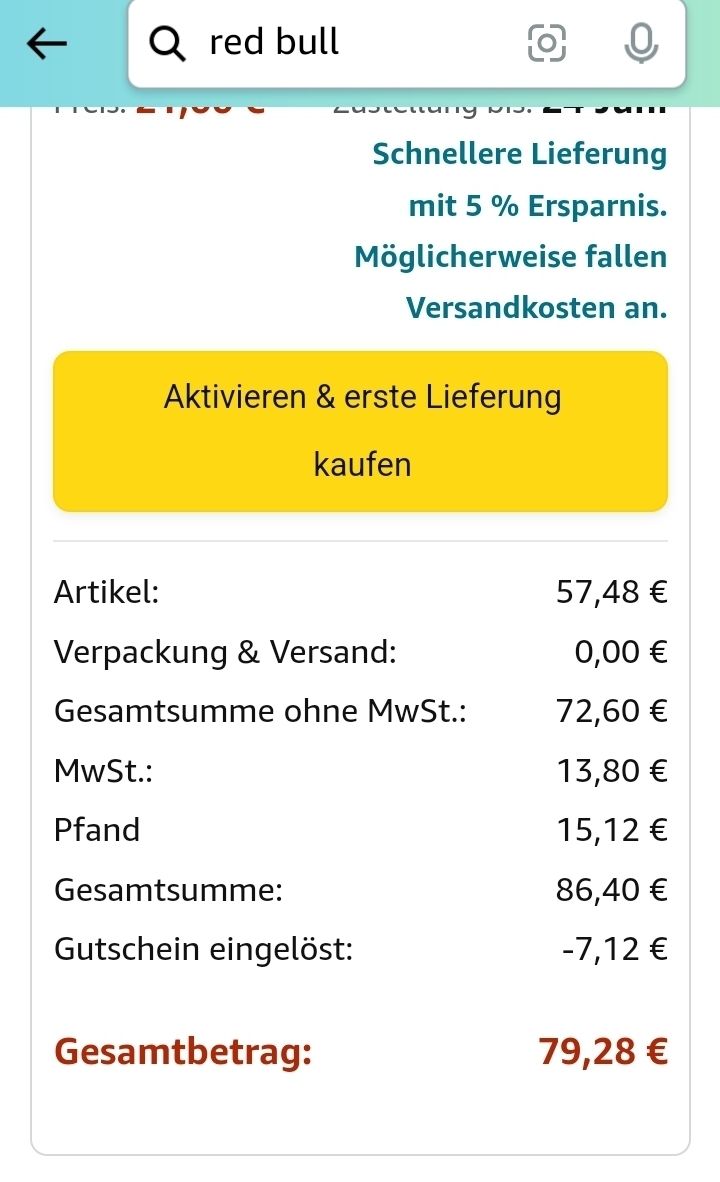Image resolution: width=720 pixels, height=1182 pixels.
Task: Tap the "Verpackung & Versand:" row label
Action: click(x=225, y=652)
